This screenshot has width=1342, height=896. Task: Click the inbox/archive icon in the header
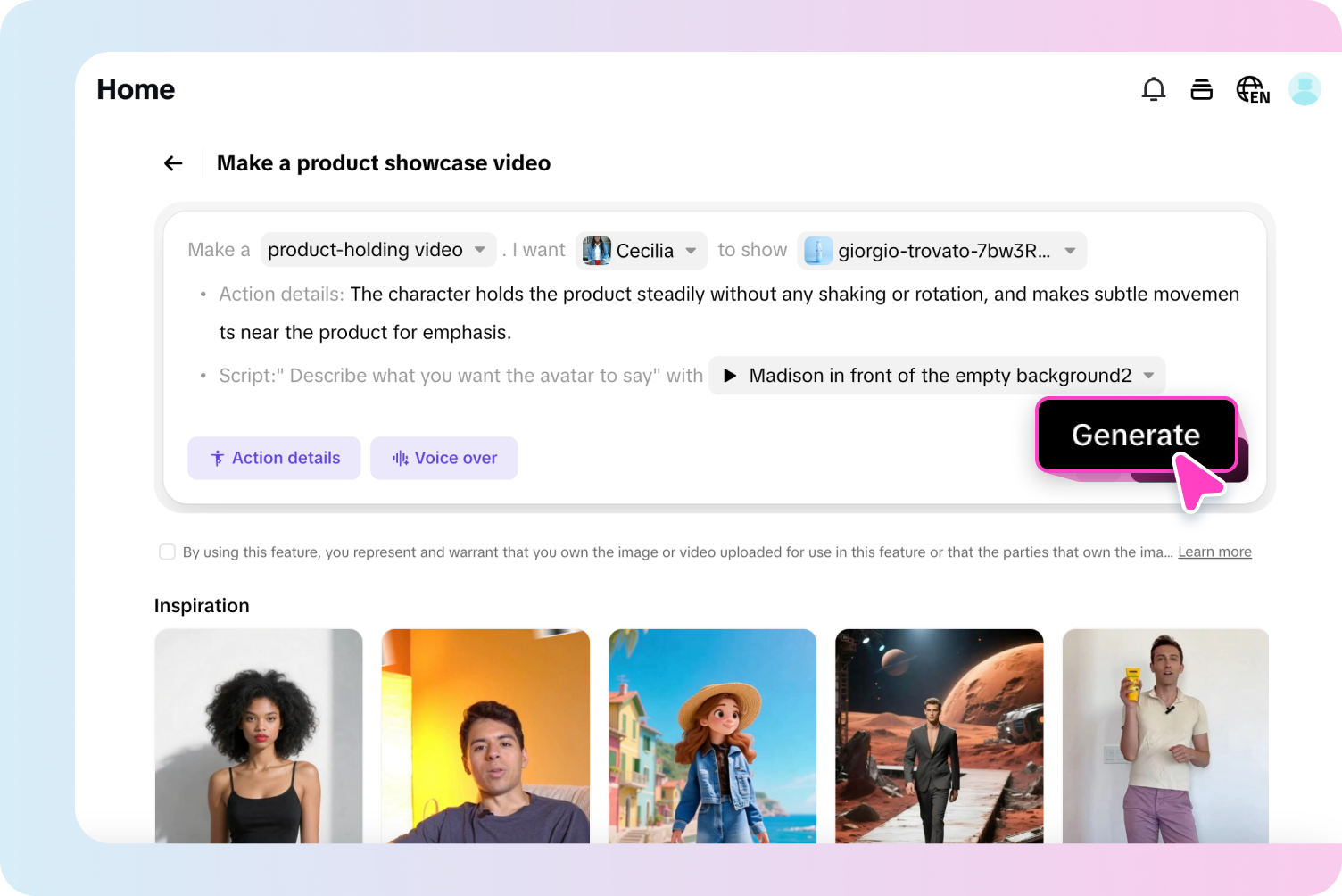(x=1201, y=89)
